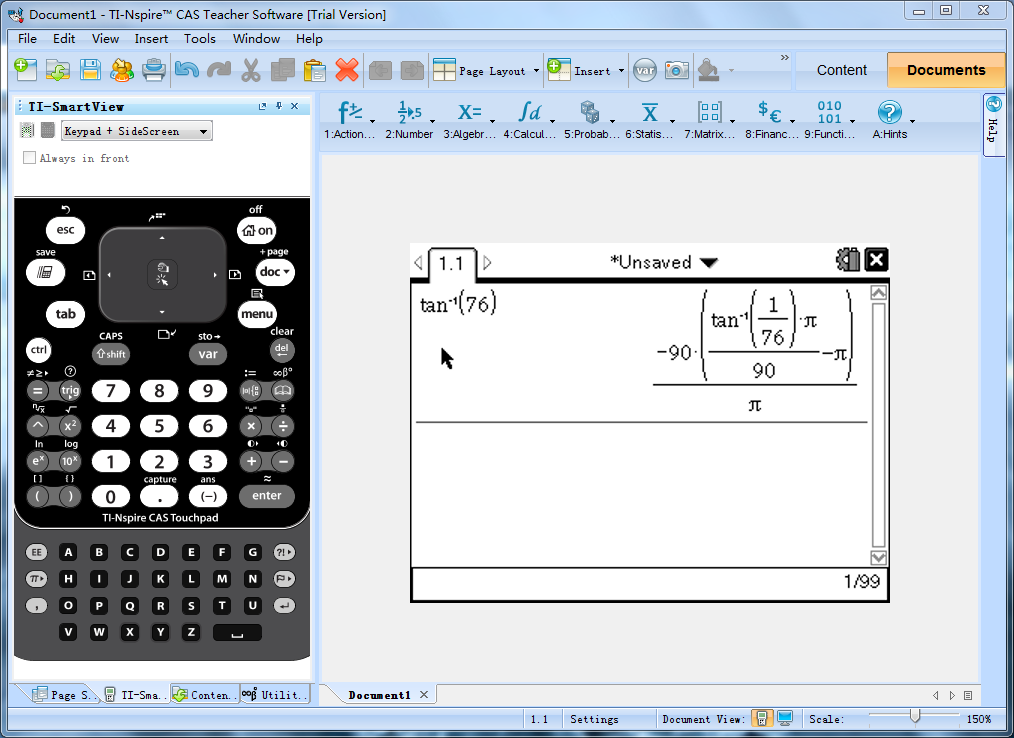The image size is (1014, 738).
Task: Open the 5:Probability dice icon
Action: coord(589,113)
